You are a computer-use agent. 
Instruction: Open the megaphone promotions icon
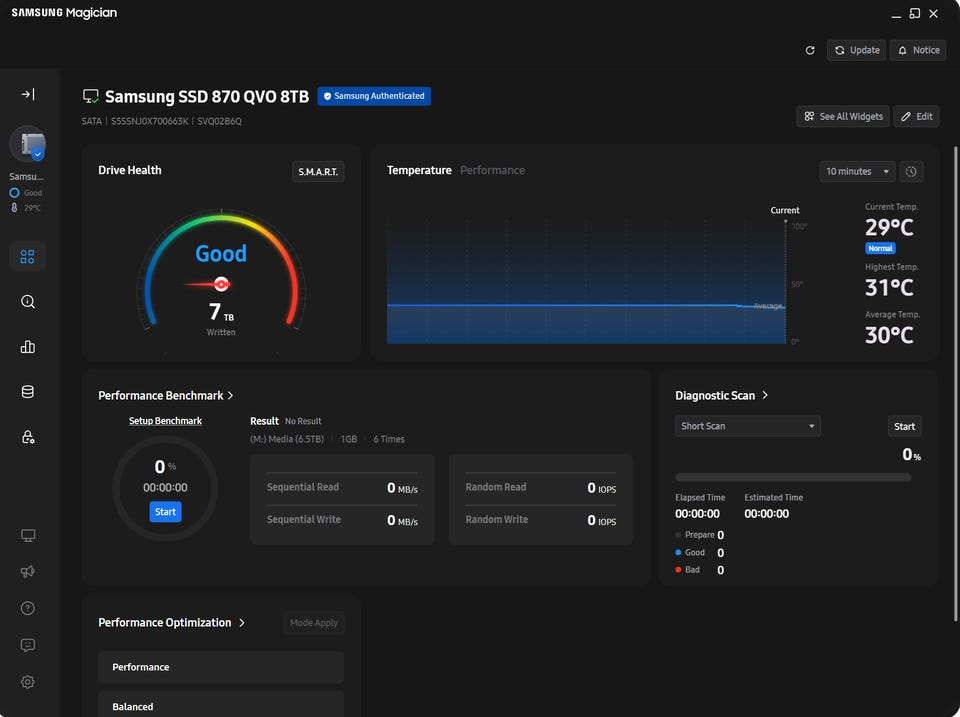point(28,571)
